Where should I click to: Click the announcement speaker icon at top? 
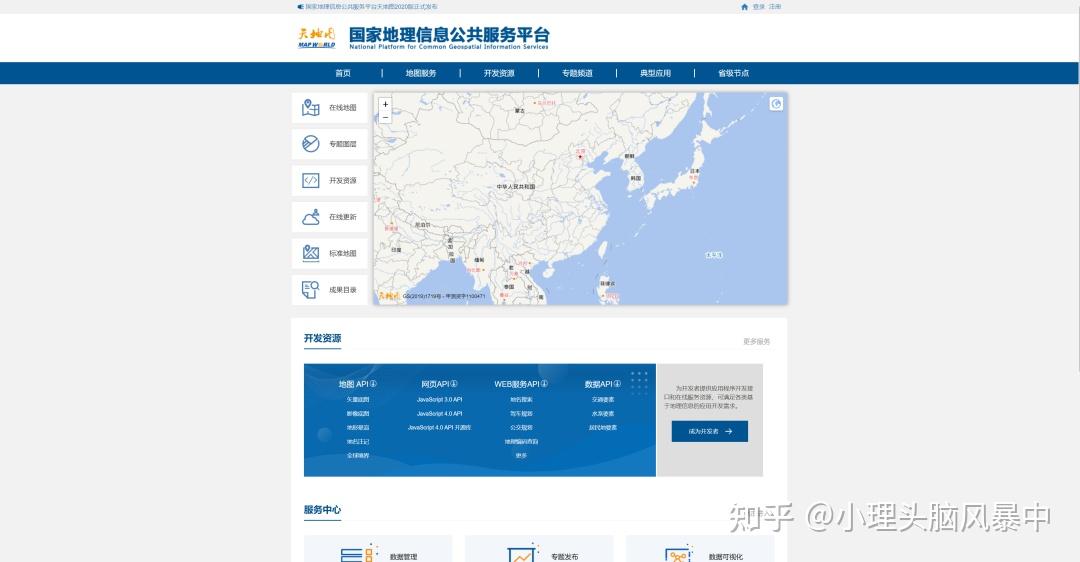300,7
